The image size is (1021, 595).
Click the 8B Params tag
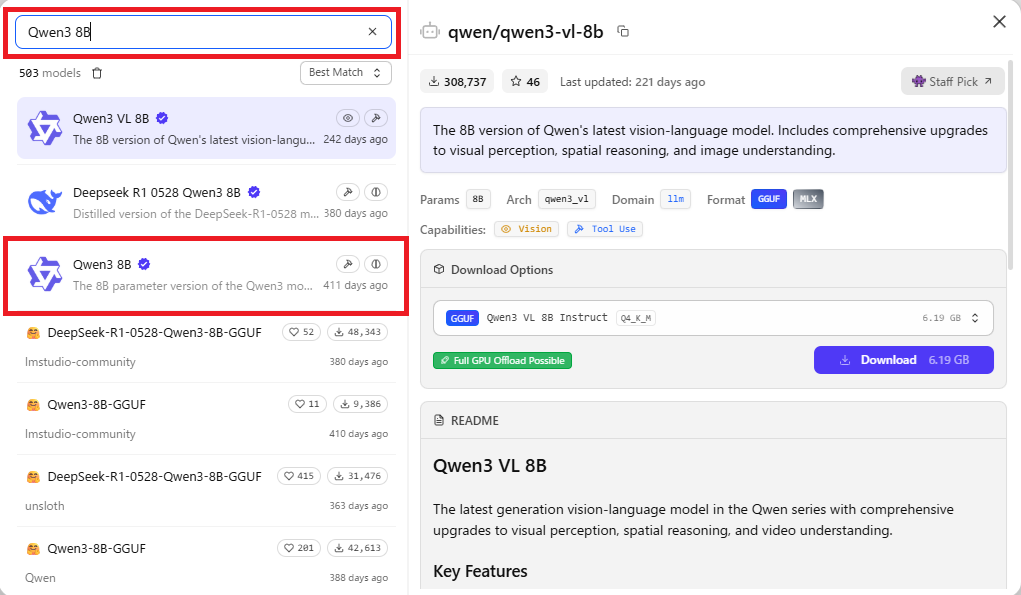tap(478, 199)
